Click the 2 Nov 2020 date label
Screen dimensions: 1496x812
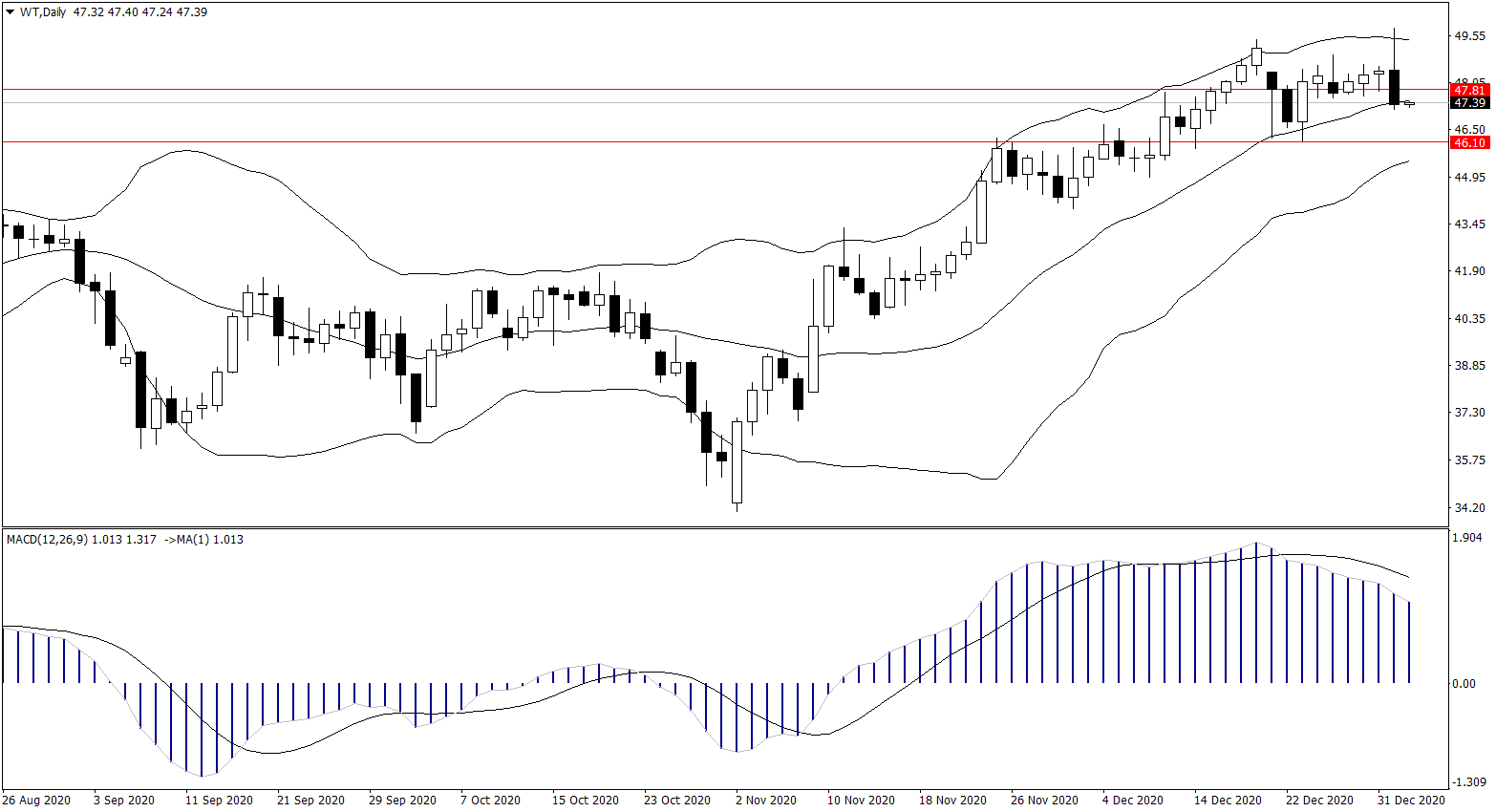pos(765,800)
